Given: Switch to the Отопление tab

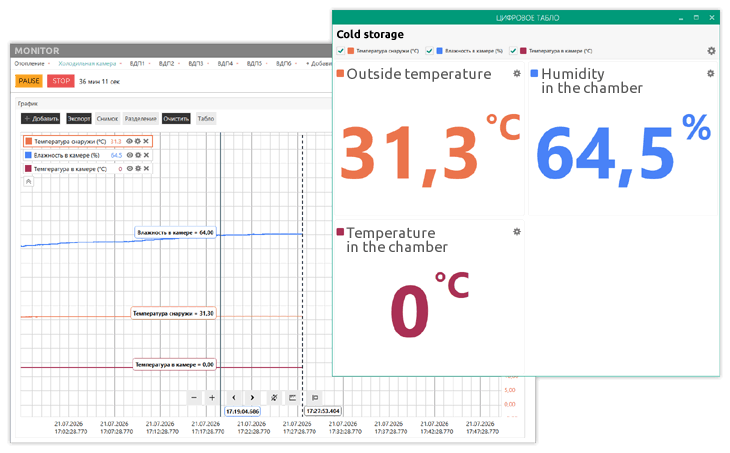Looking at the screenshot, I should pyautogui.click(x=29, y=64).
